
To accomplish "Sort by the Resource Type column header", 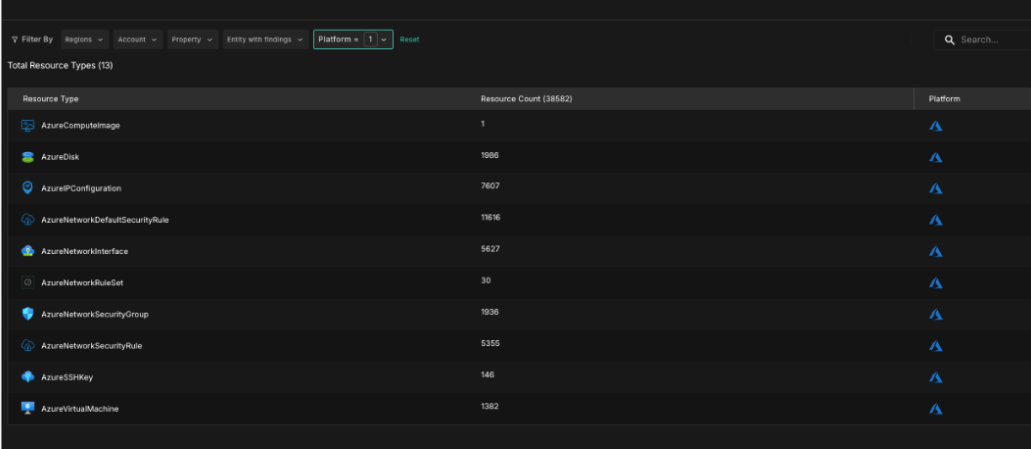I will tap(51, 99).
